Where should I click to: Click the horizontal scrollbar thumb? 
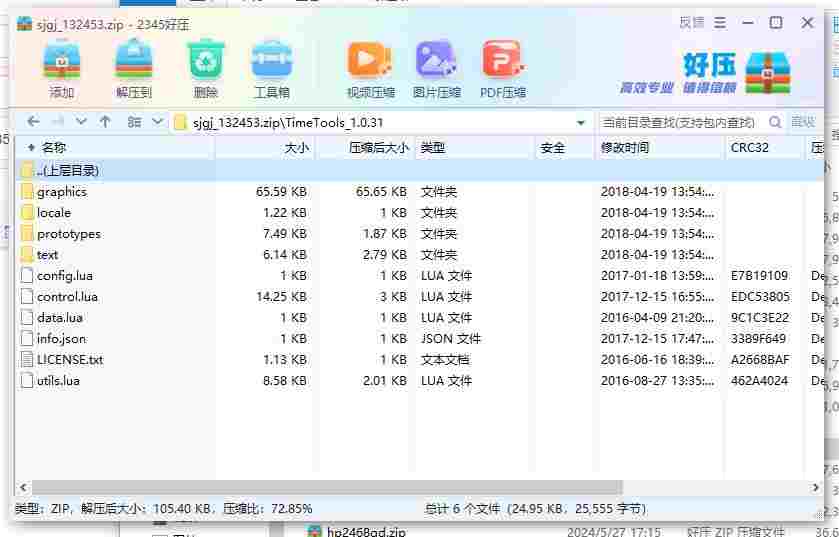tap(327, 487)
